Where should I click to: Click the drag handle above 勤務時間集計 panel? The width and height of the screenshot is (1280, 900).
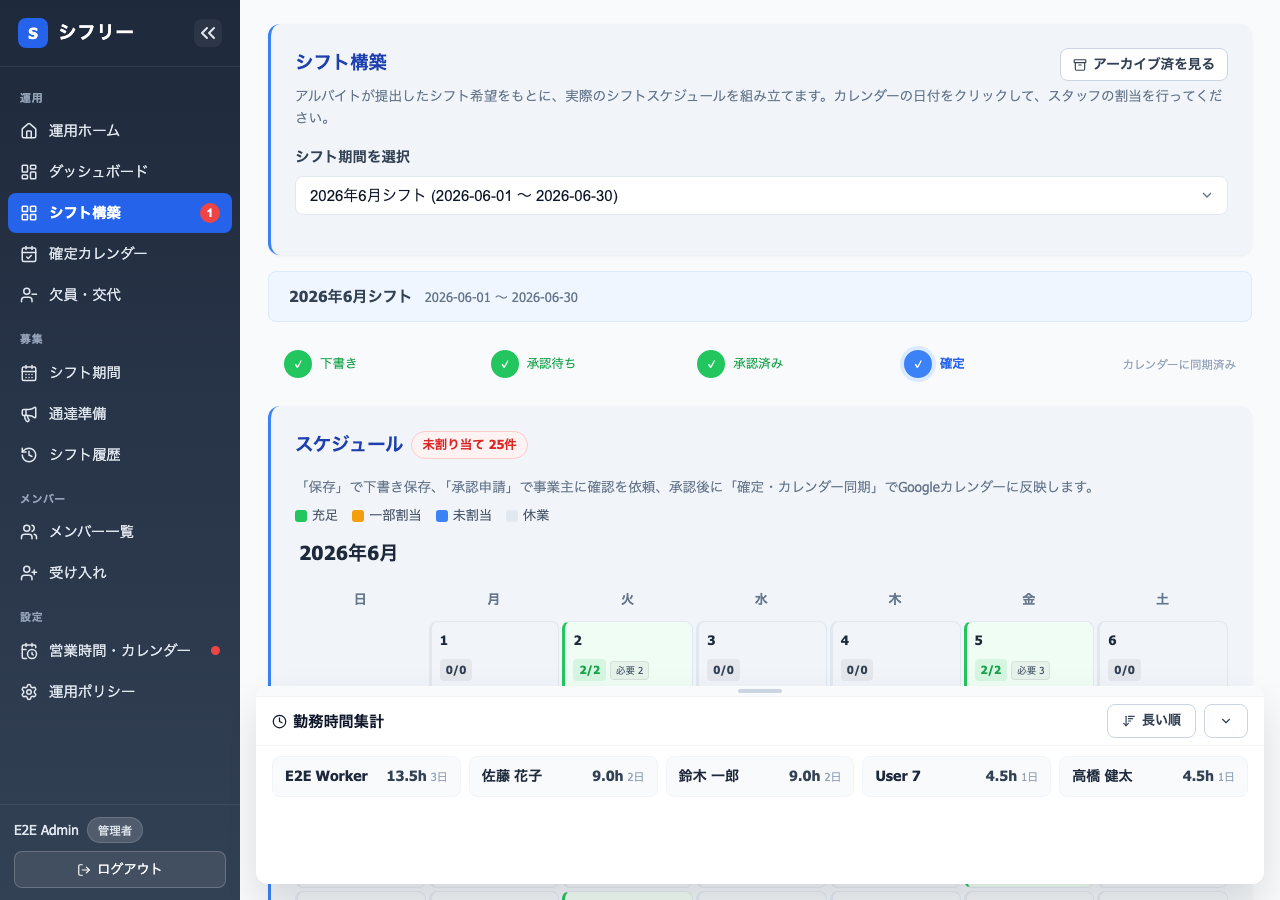(x=760, y=691)
